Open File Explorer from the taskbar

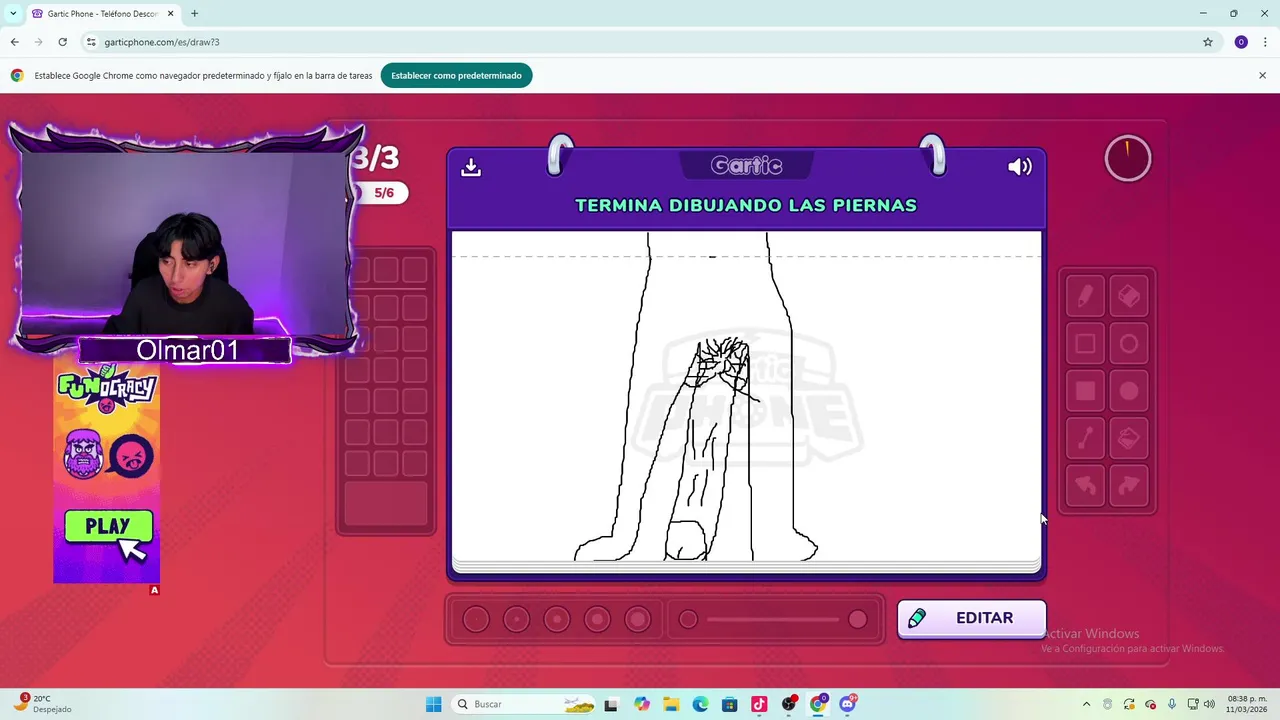point(671,704)
